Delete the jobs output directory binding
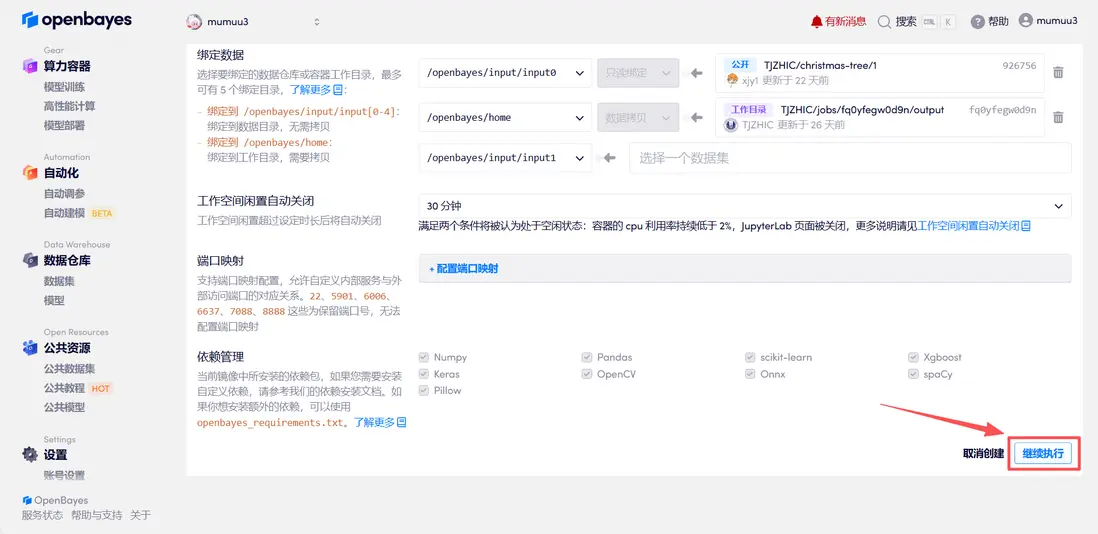 (1058, 118)
